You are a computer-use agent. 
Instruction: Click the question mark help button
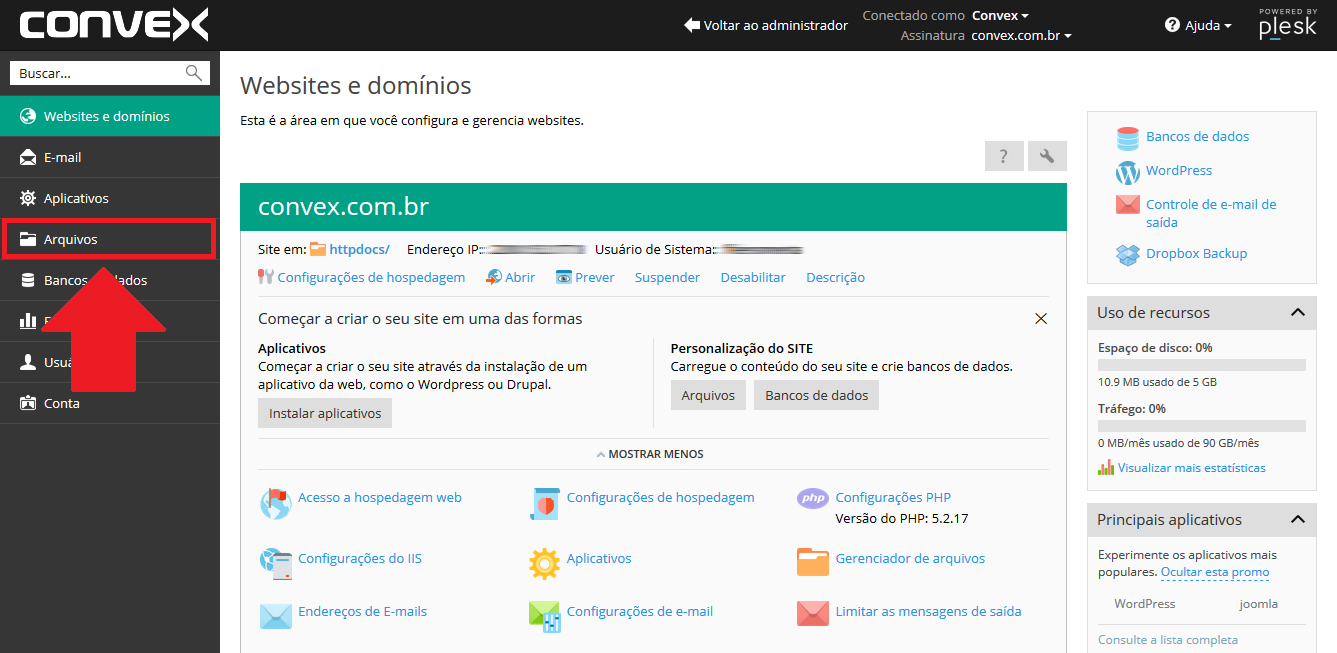(x=1004, y=156)
